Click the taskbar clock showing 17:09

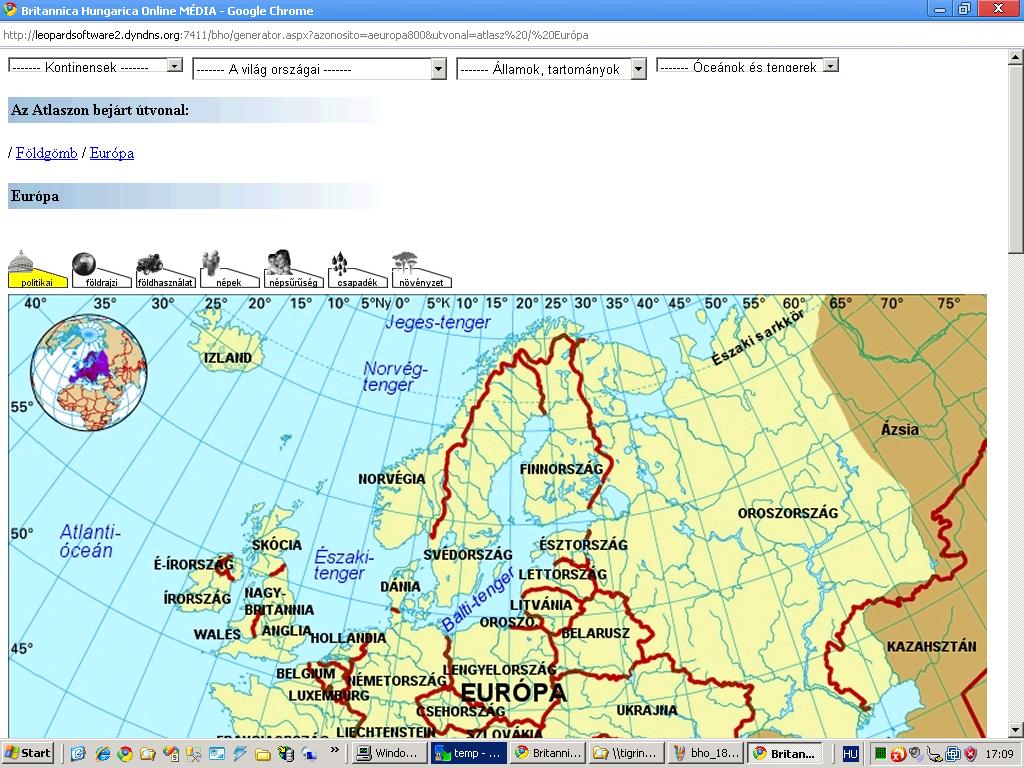pyautogui.click(x=999, y=754)
